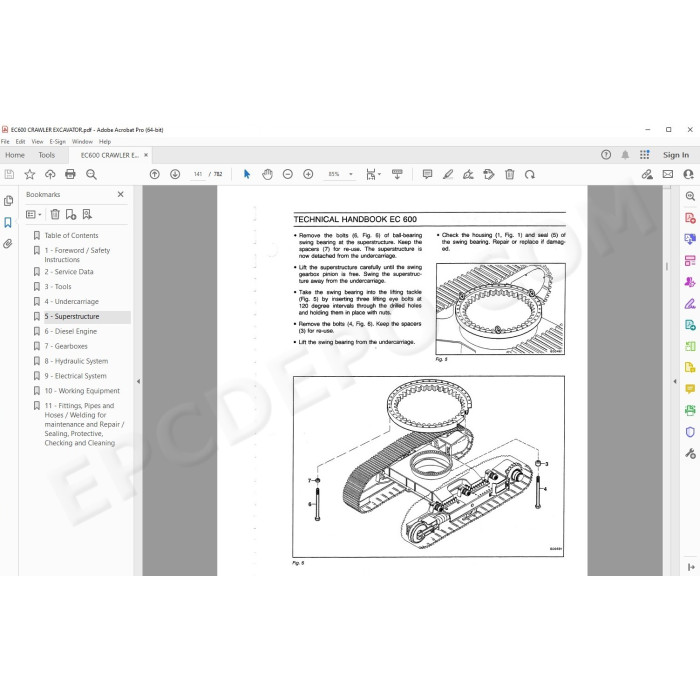Screen dimensions: 700x700
Task: Activate the selection arrow tool
Action: pos(247,174)
